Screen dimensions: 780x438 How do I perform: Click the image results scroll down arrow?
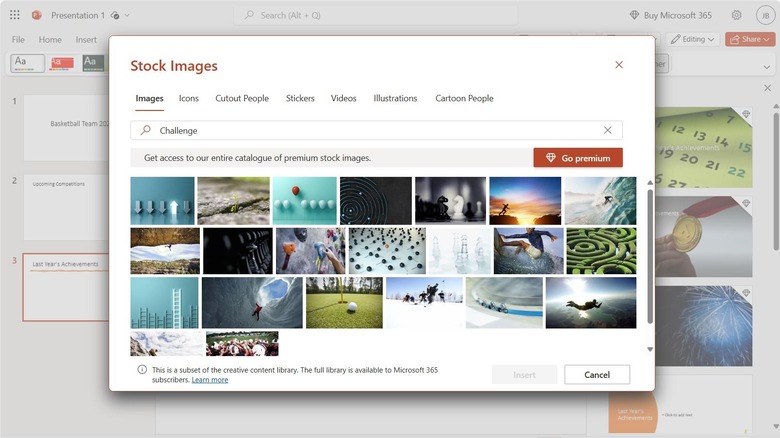coord(650,349)
